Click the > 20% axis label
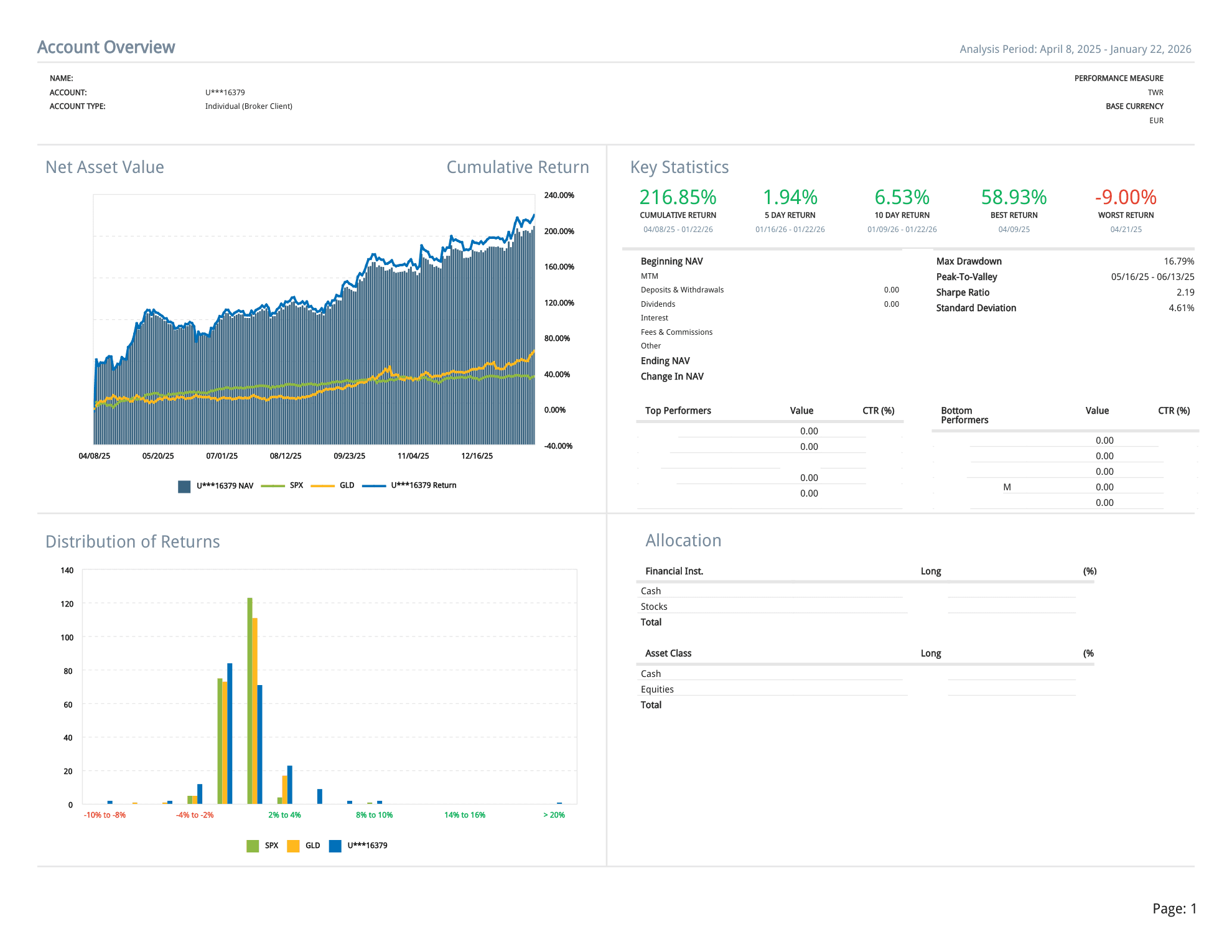The width and height of the screenshot is (1232, 952). pos(554,815)
